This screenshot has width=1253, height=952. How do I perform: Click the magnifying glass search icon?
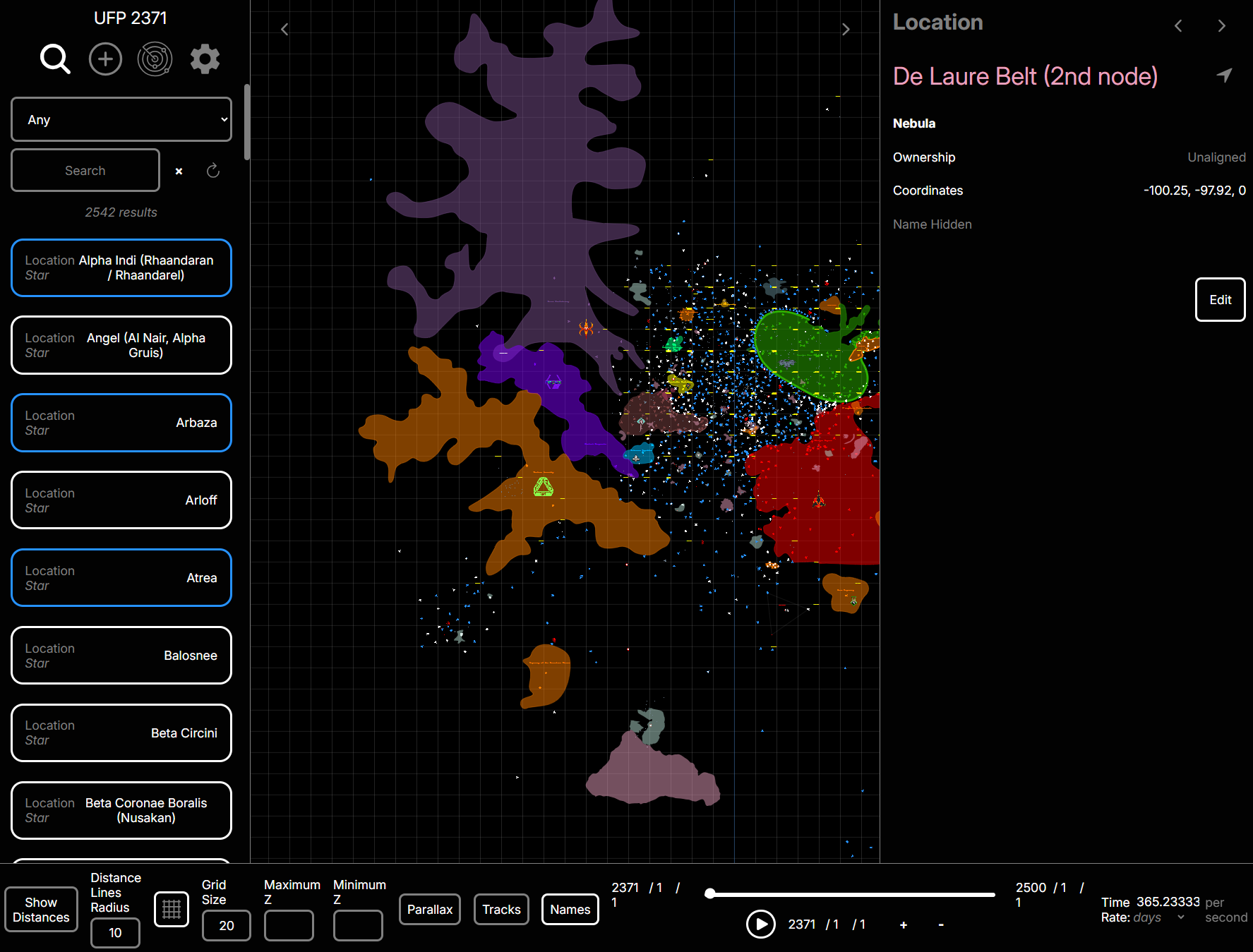click(55, 59)
